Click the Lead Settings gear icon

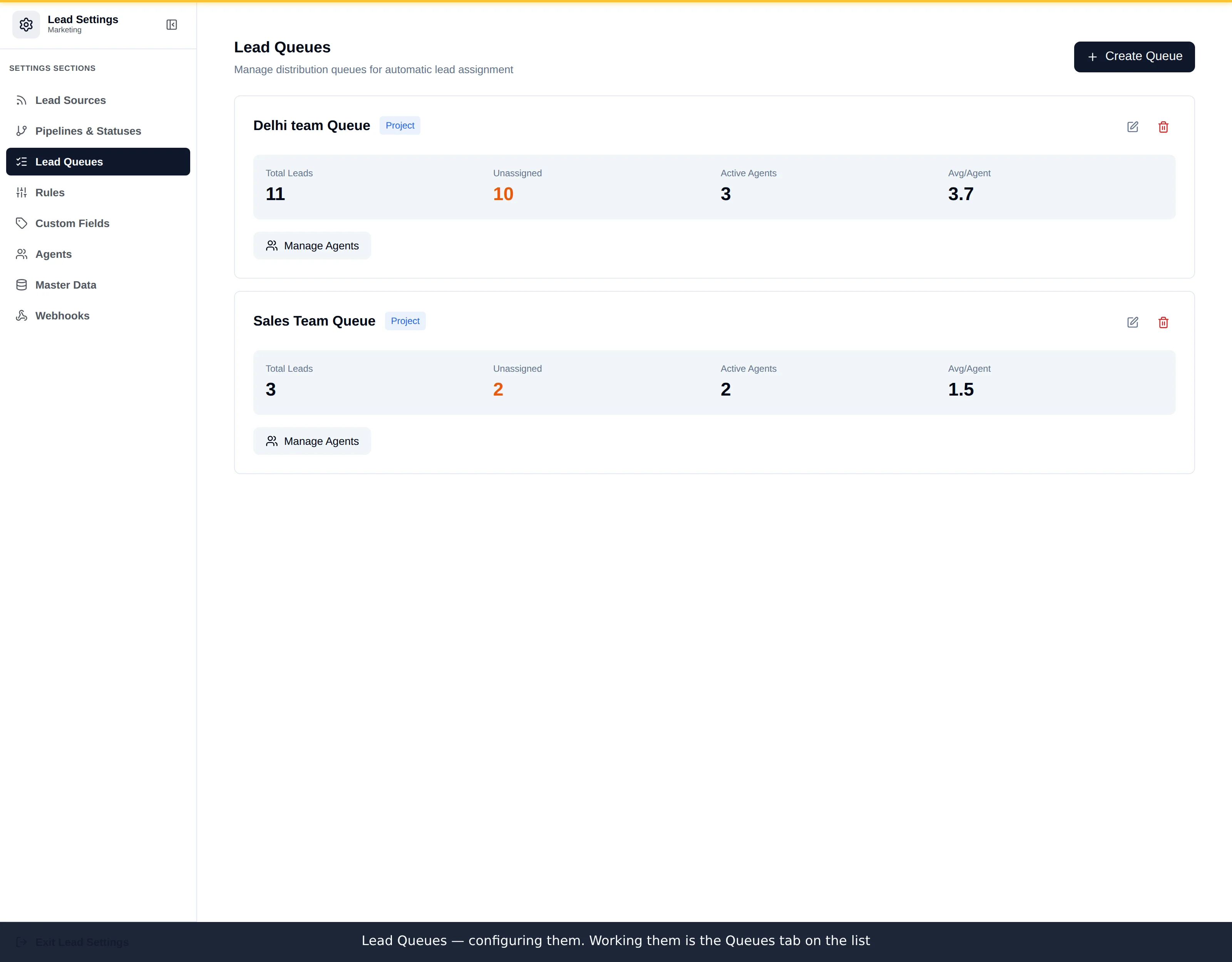click(x=26, y=25)
